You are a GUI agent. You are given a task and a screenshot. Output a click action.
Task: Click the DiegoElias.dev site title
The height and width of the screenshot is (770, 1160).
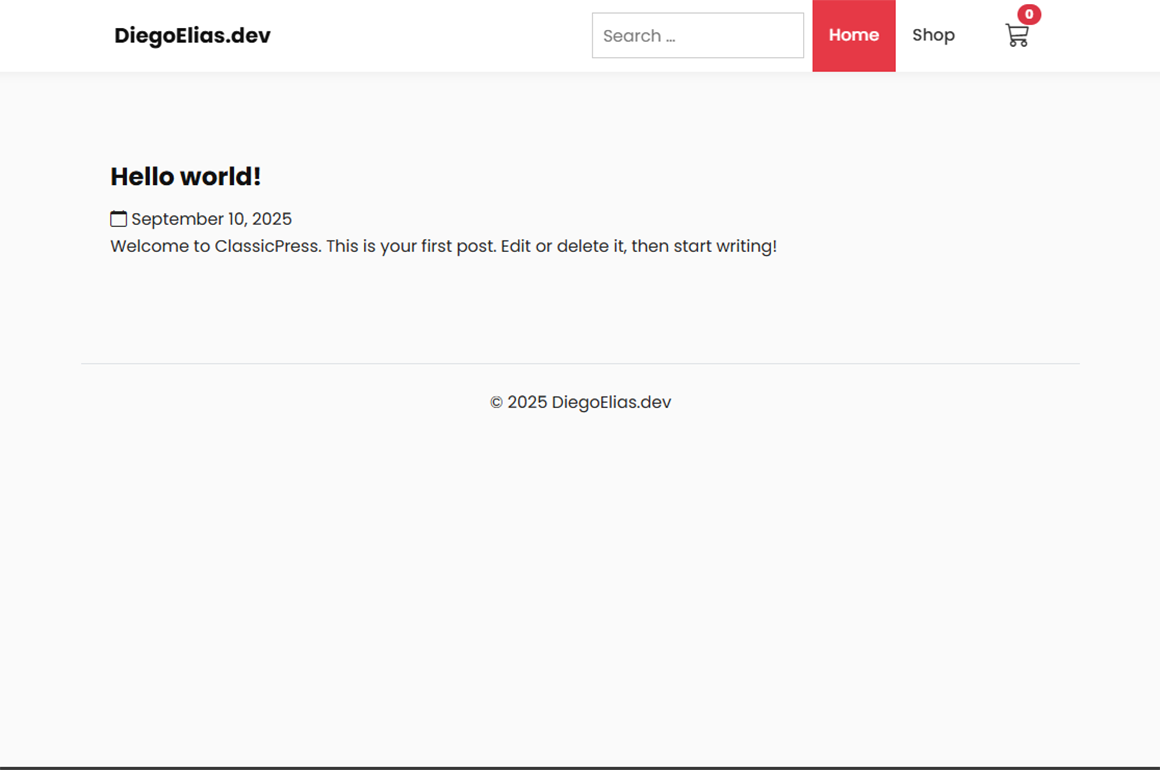(192, 36)
